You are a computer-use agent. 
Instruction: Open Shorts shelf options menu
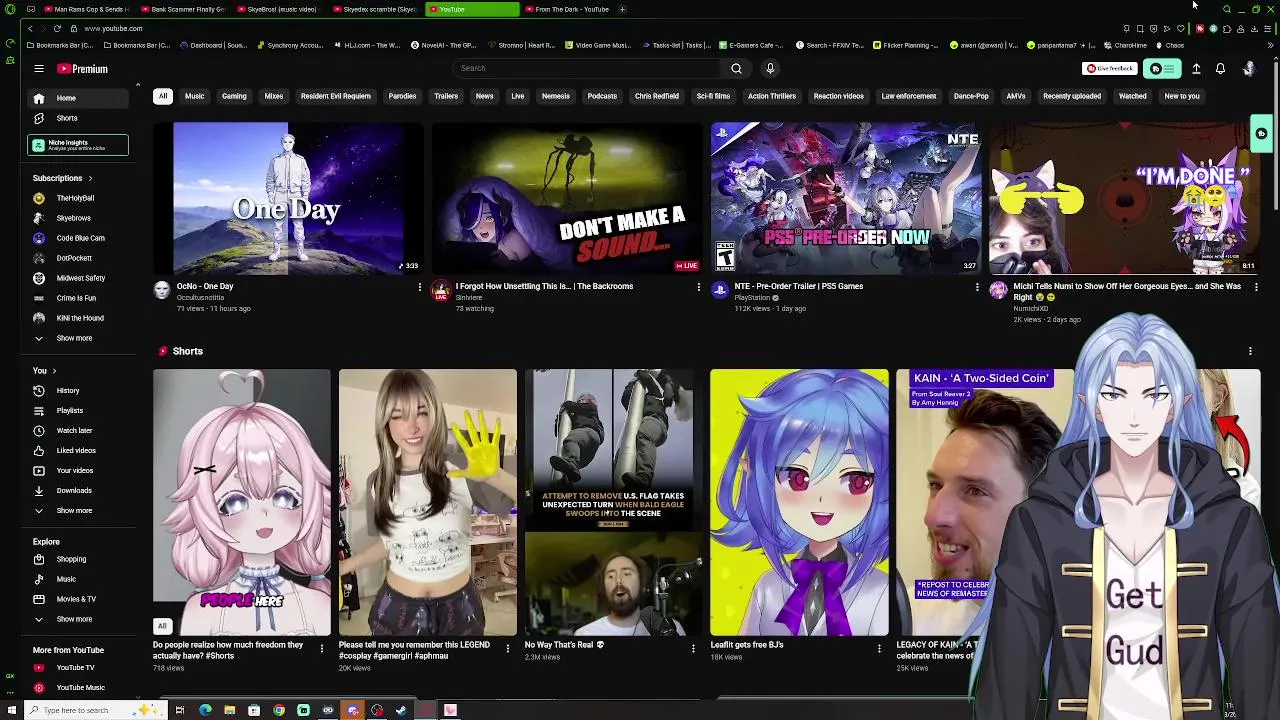pyautogui.click(x=1250, y=351)
